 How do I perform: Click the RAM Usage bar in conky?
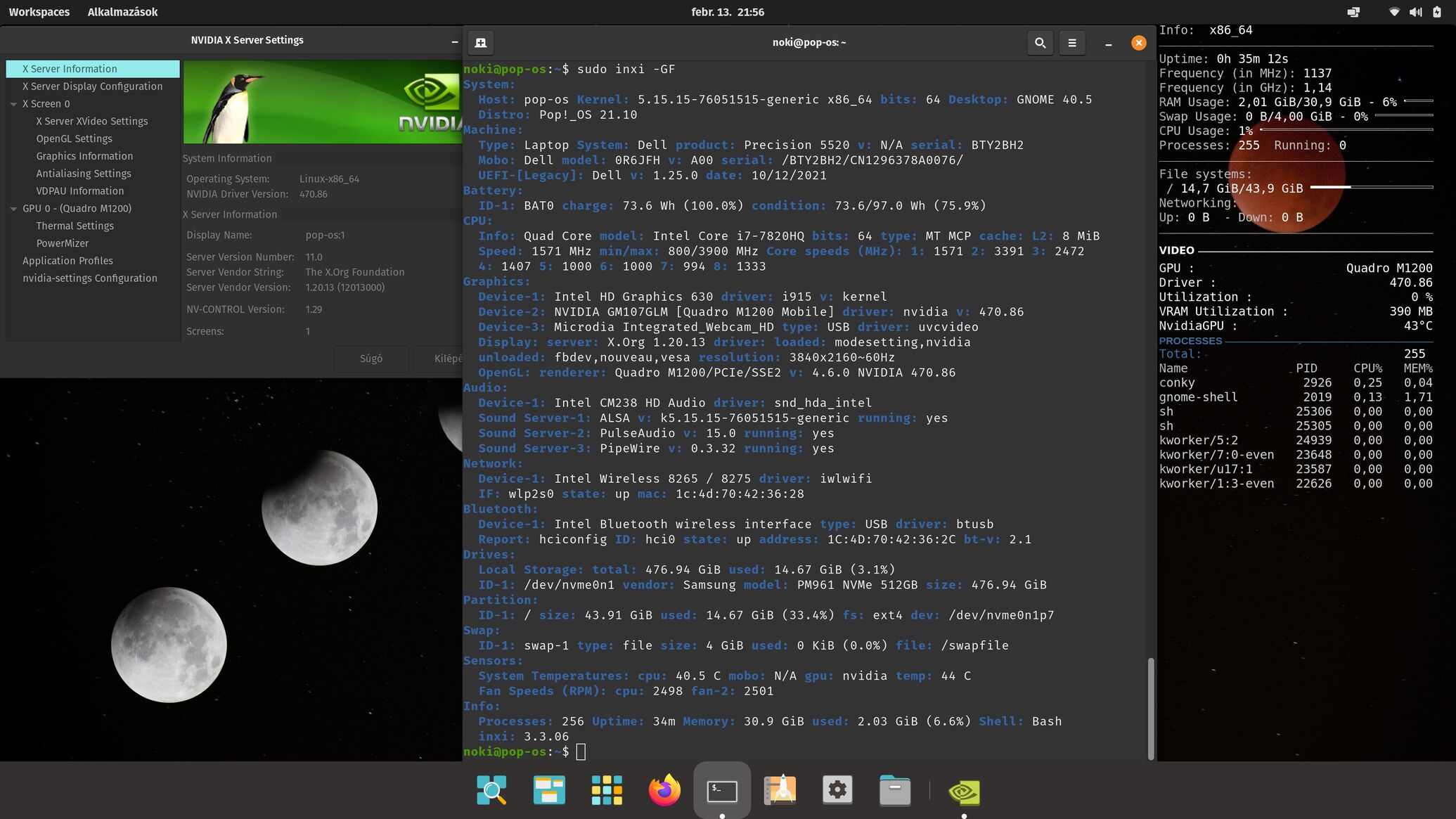coord(1418,101)
